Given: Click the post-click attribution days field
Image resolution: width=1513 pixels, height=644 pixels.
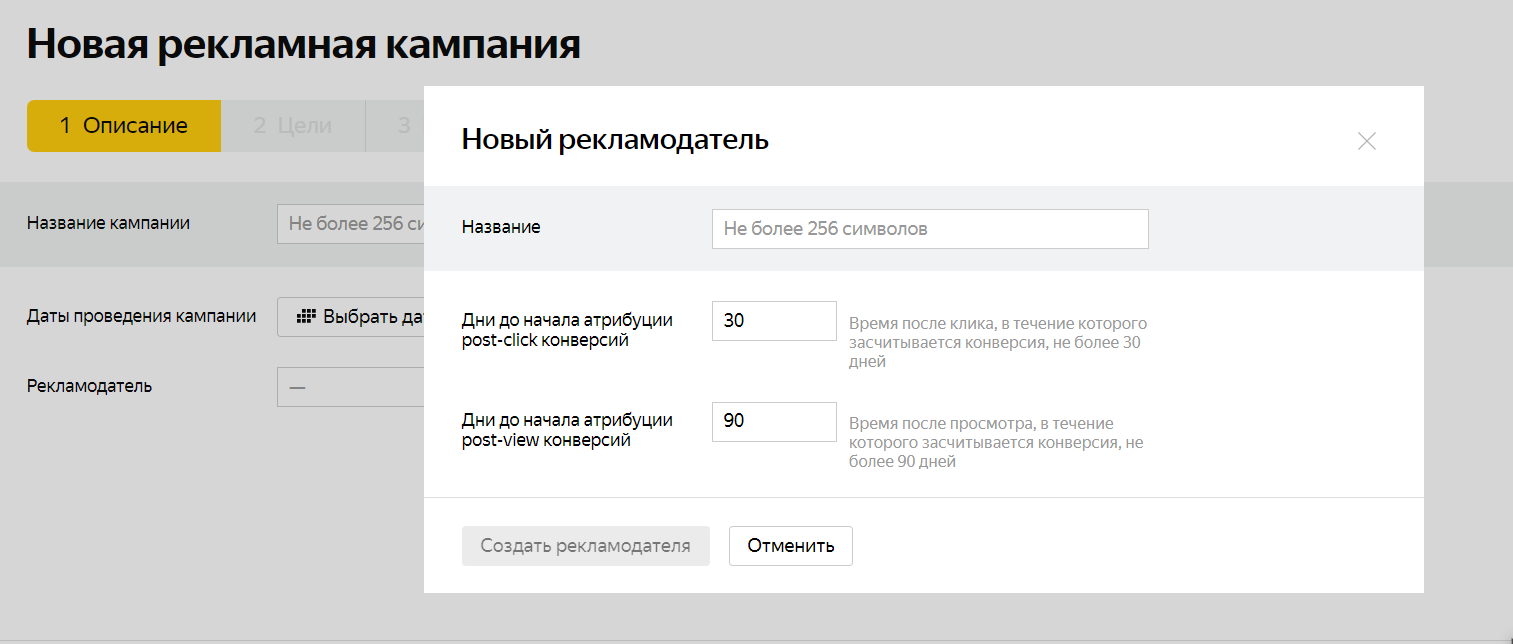Looking at the screenshot, I should 773,321.
